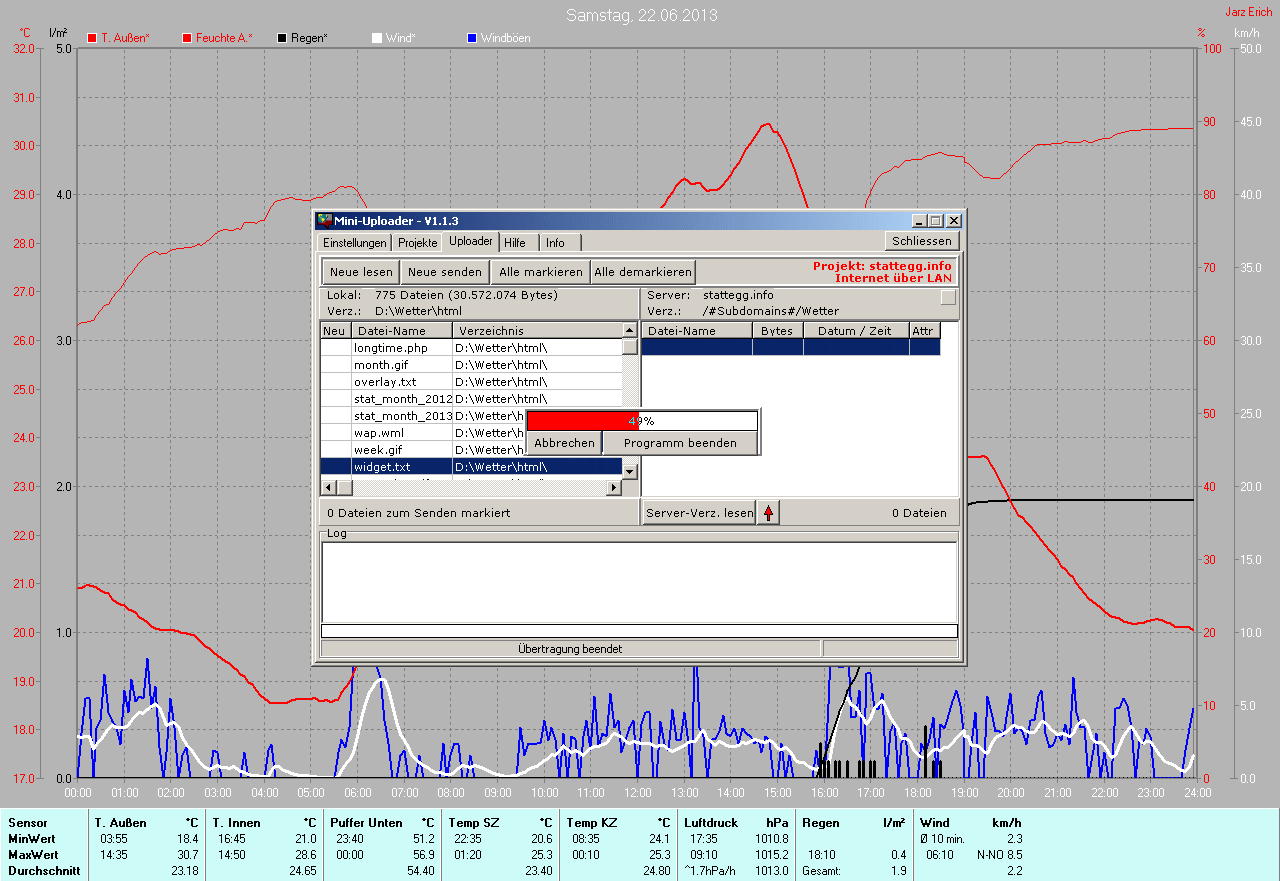This screenshot has width=1280, height=881.
Task: Click the Server-Verz. lesen button
Action: tap(699, 513)
